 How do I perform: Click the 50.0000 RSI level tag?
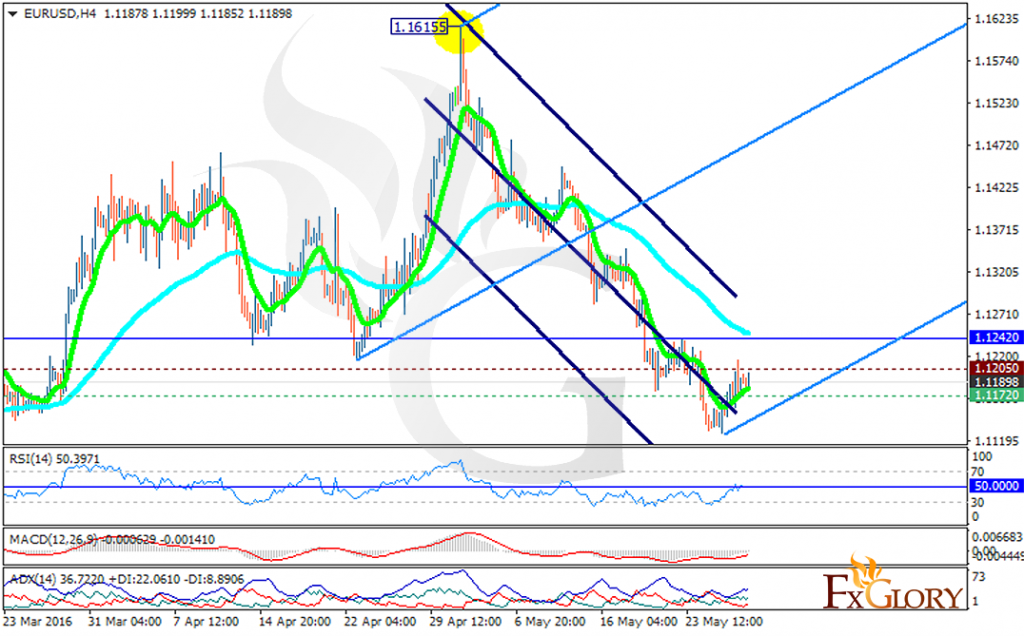click(997, 486)
